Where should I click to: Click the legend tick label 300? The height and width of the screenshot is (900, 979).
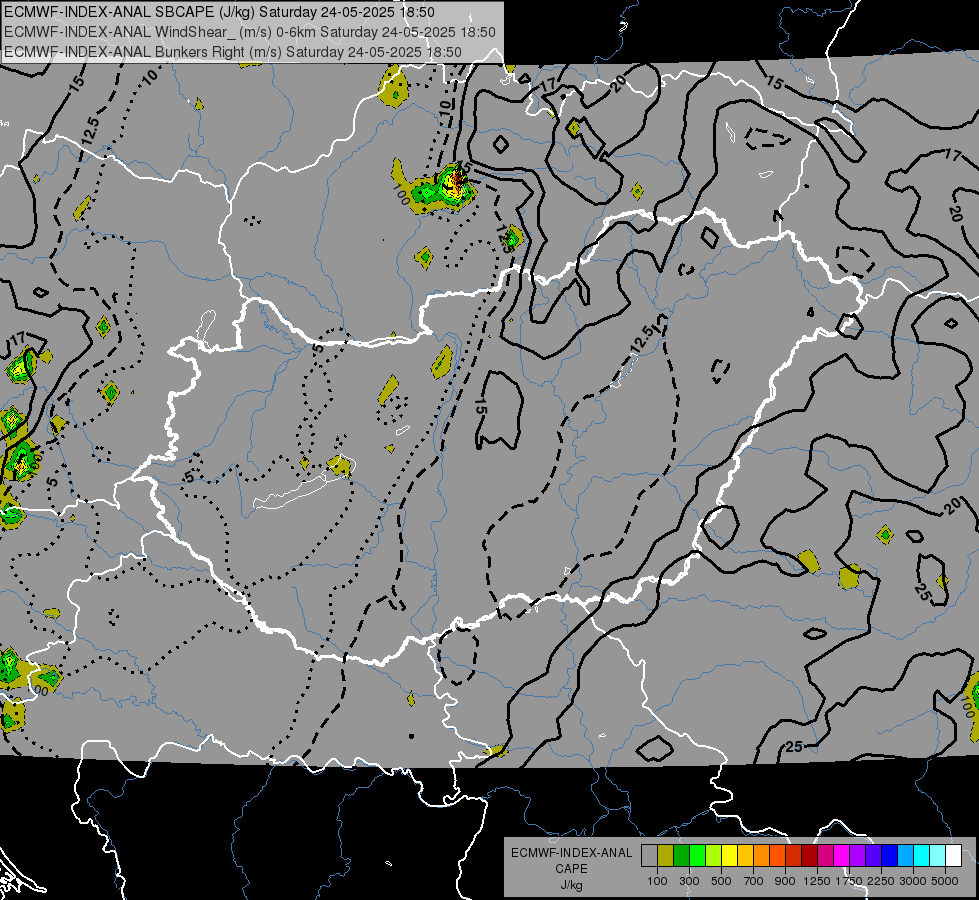click(x=689, y=881)
